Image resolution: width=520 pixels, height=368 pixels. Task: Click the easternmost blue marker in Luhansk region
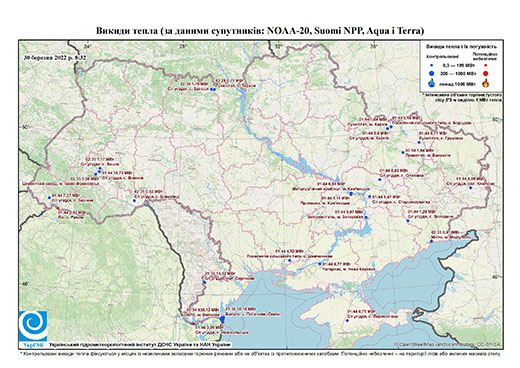pos(471,188)
